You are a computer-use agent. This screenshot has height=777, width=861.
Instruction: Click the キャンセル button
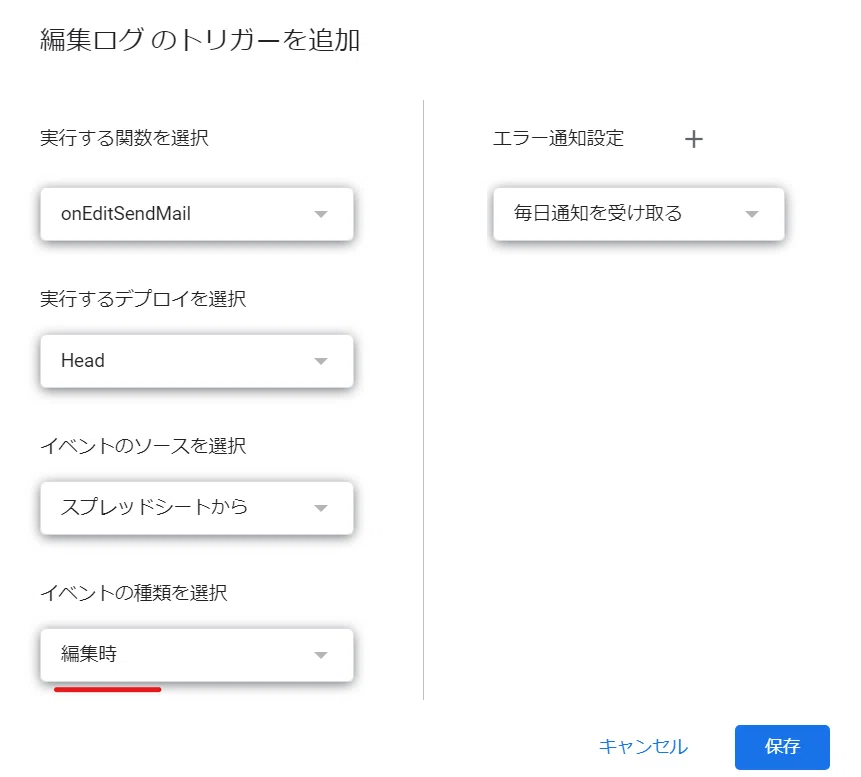coord(643,746)
